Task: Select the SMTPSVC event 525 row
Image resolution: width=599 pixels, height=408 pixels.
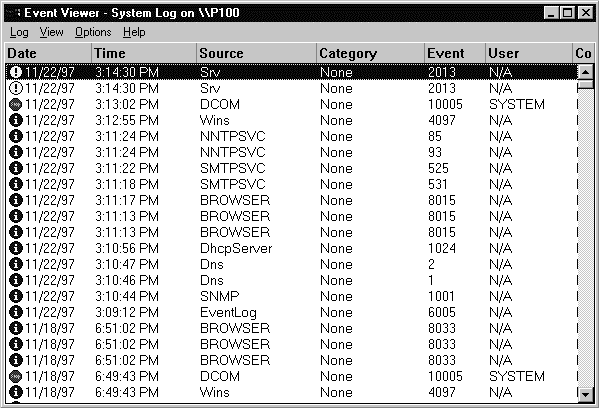Action: tap(291, 168)
